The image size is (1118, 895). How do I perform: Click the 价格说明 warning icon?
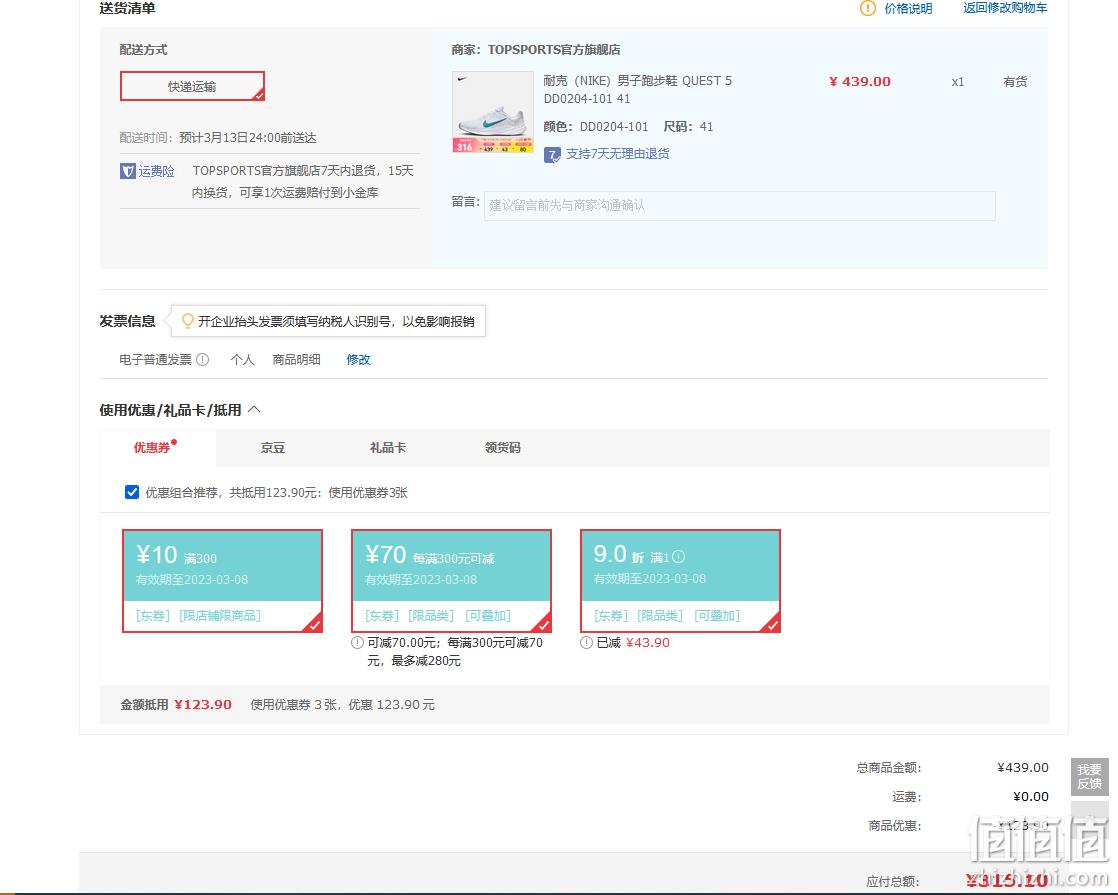coord(867,9)
